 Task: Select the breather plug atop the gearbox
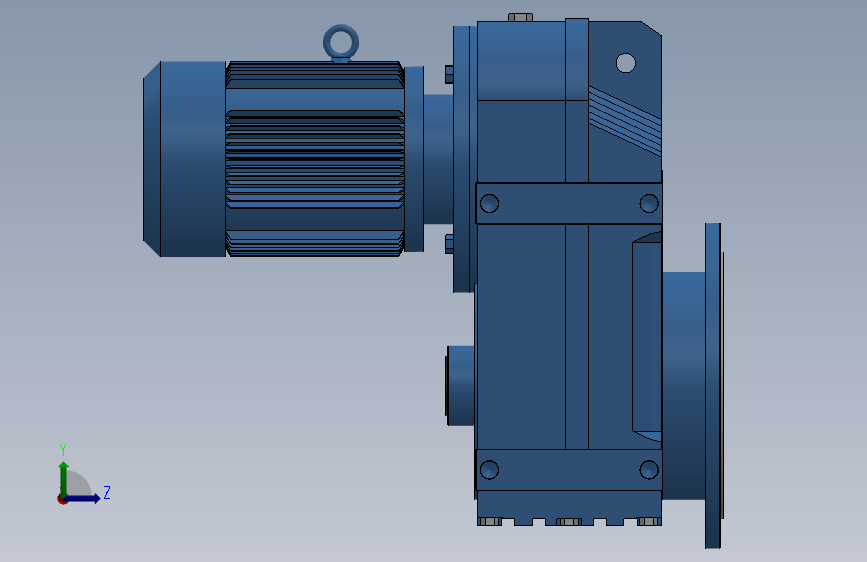pyautogui.click(x=520, y=18)
